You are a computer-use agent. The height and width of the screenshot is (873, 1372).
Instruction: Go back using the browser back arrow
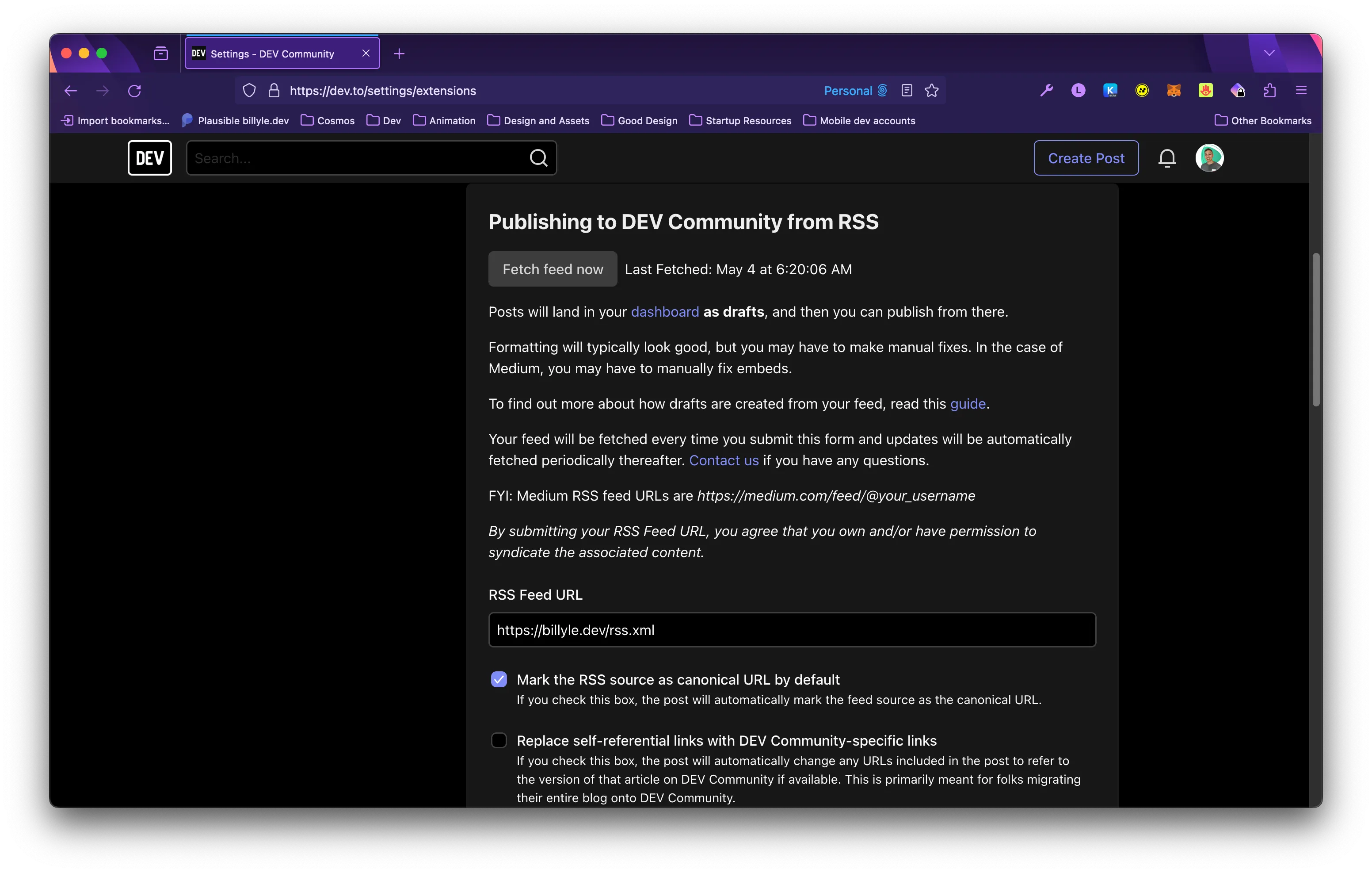point(71,91)
